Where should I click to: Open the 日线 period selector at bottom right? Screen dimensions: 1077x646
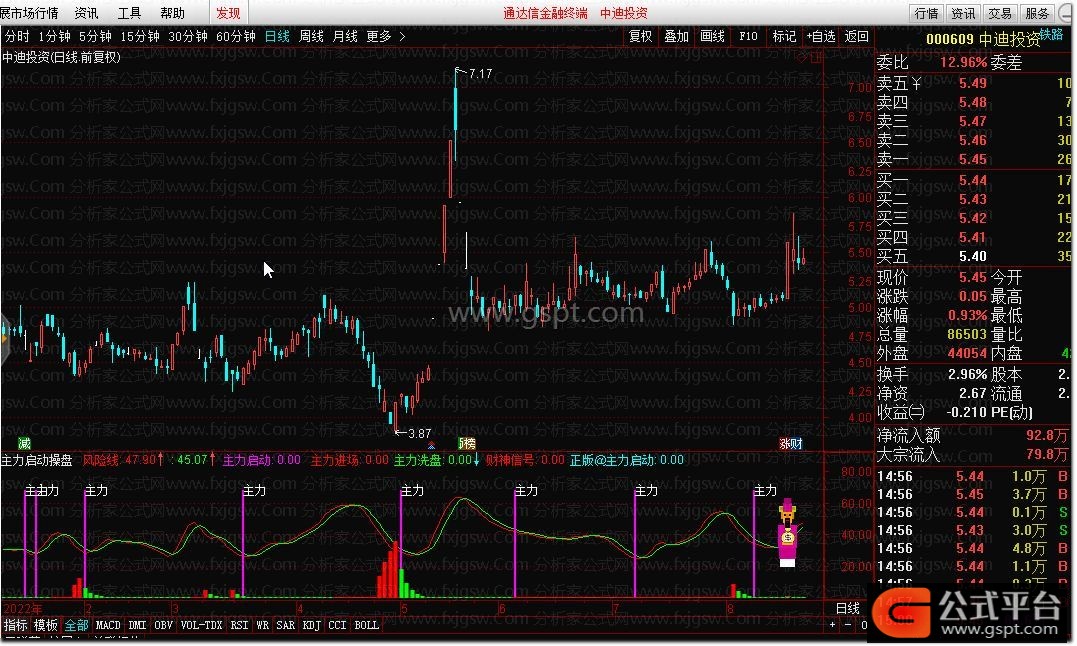pyautogui.click(x=848, y=608)
